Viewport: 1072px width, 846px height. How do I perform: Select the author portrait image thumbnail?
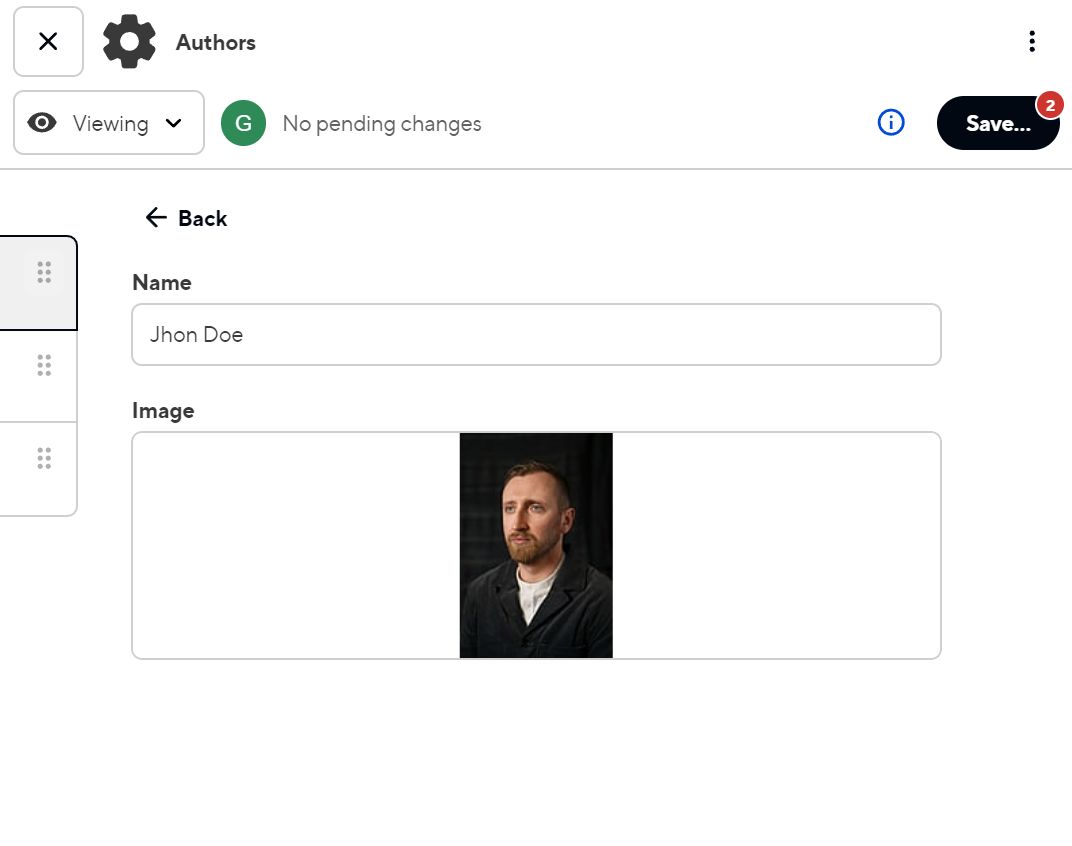pyautogui.click(x=536, y=545)
